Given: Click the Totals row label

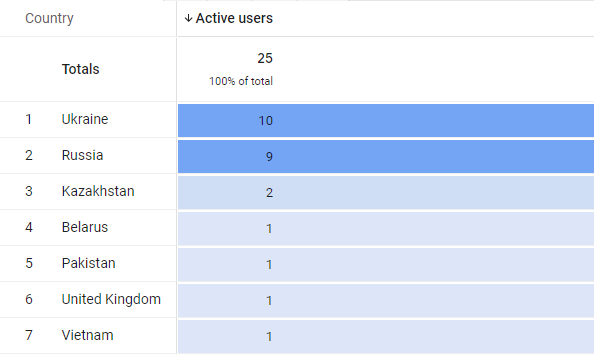Looking at the screenshot, I should point(80,69).
